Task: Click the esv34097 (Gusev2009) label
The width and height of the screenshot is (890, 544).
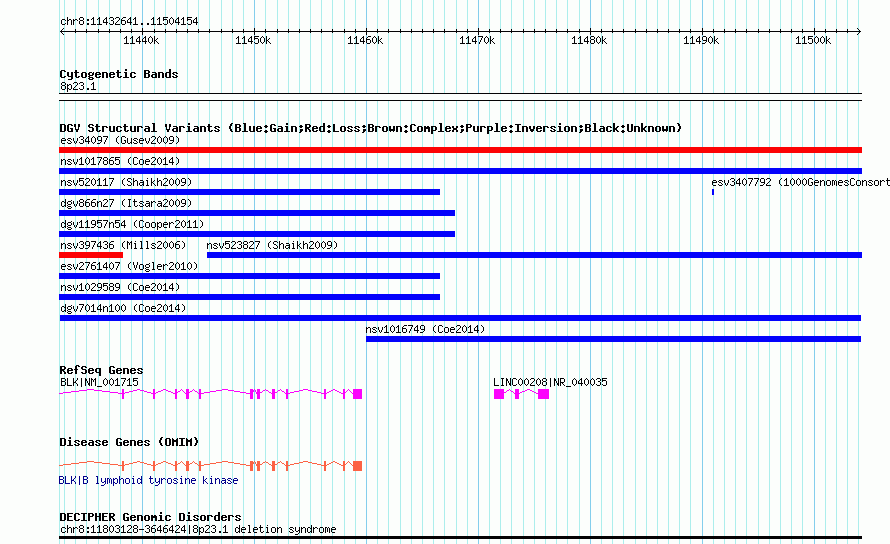Action: (120, 140)
